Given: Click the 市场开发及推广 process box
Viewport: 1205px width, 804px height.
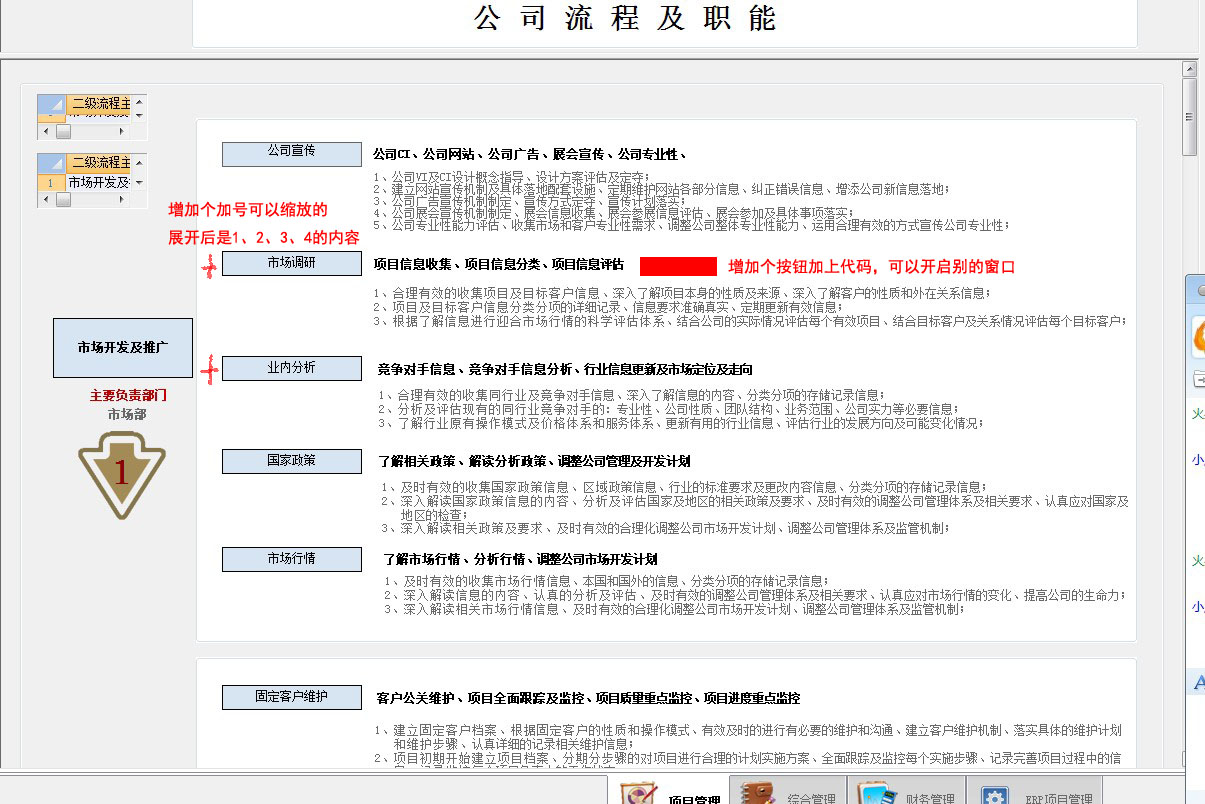Looking at the screenshot, I should (x=122, y=348).
